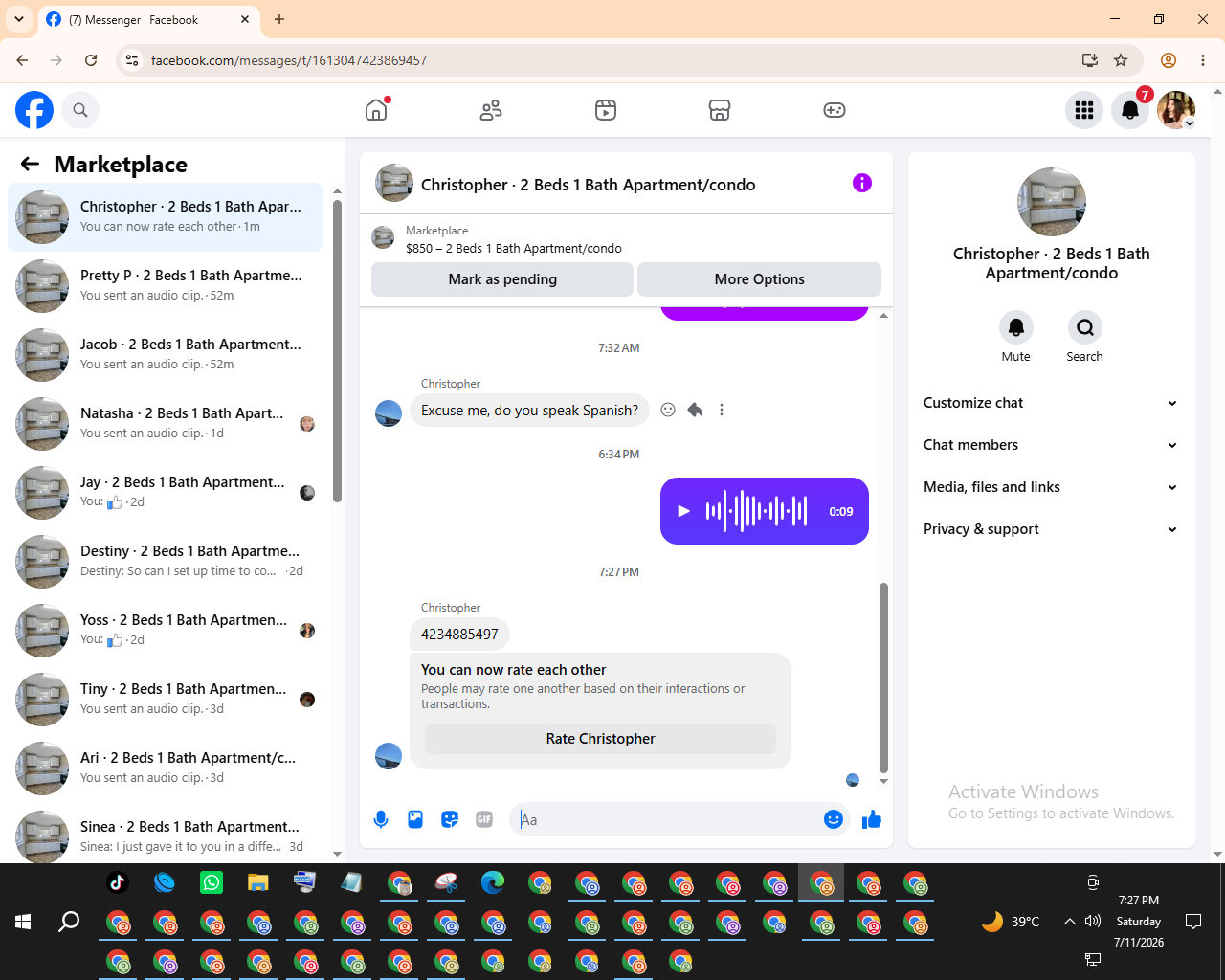Bookmark this page with the star
Viewport: 1225px width, 980px height.
tap(1121, 60)
